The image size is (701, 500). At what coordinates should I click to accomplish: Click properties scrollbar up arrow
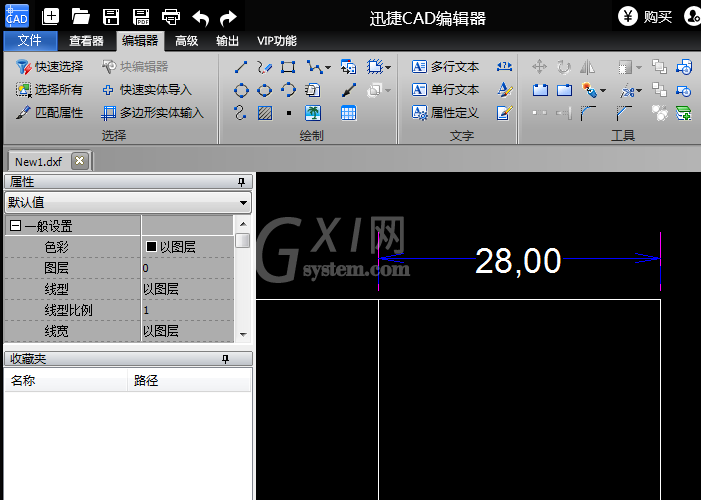243,224
